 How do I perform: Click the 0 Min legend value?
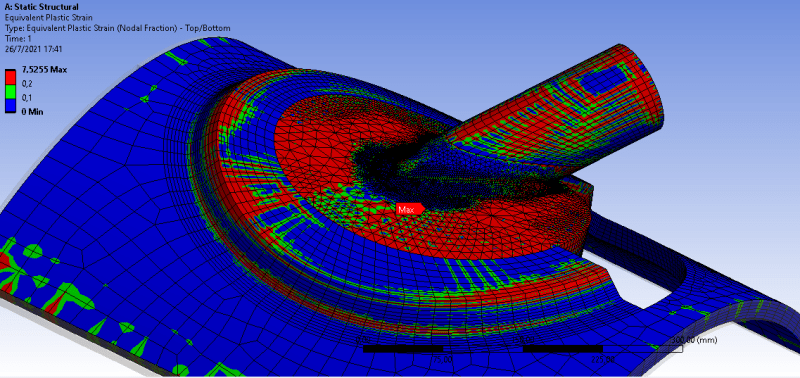pyautogui.click(x=34, y=111)
